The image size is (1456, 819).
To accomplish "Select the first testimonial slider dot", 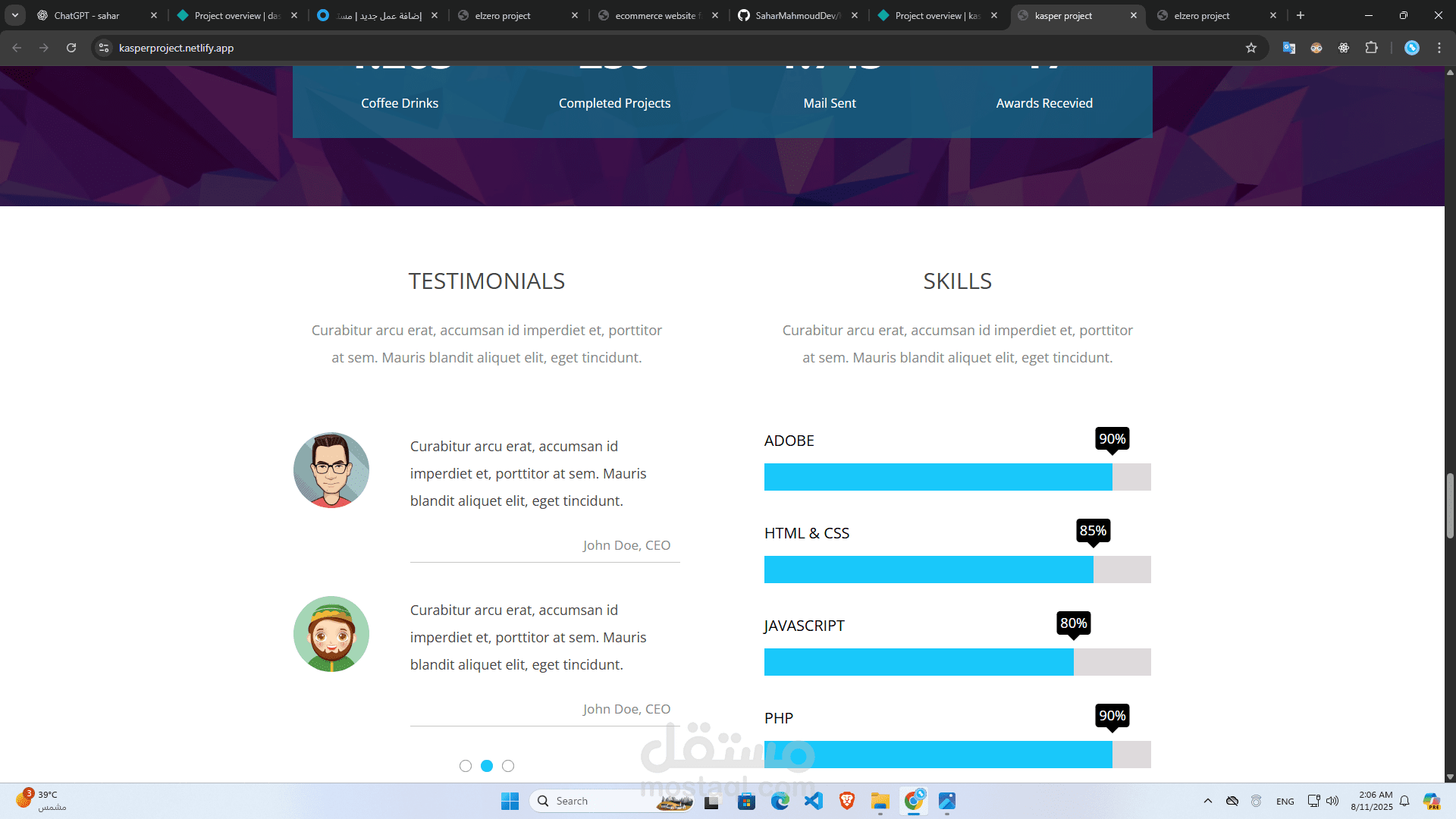I will (466, 766).
